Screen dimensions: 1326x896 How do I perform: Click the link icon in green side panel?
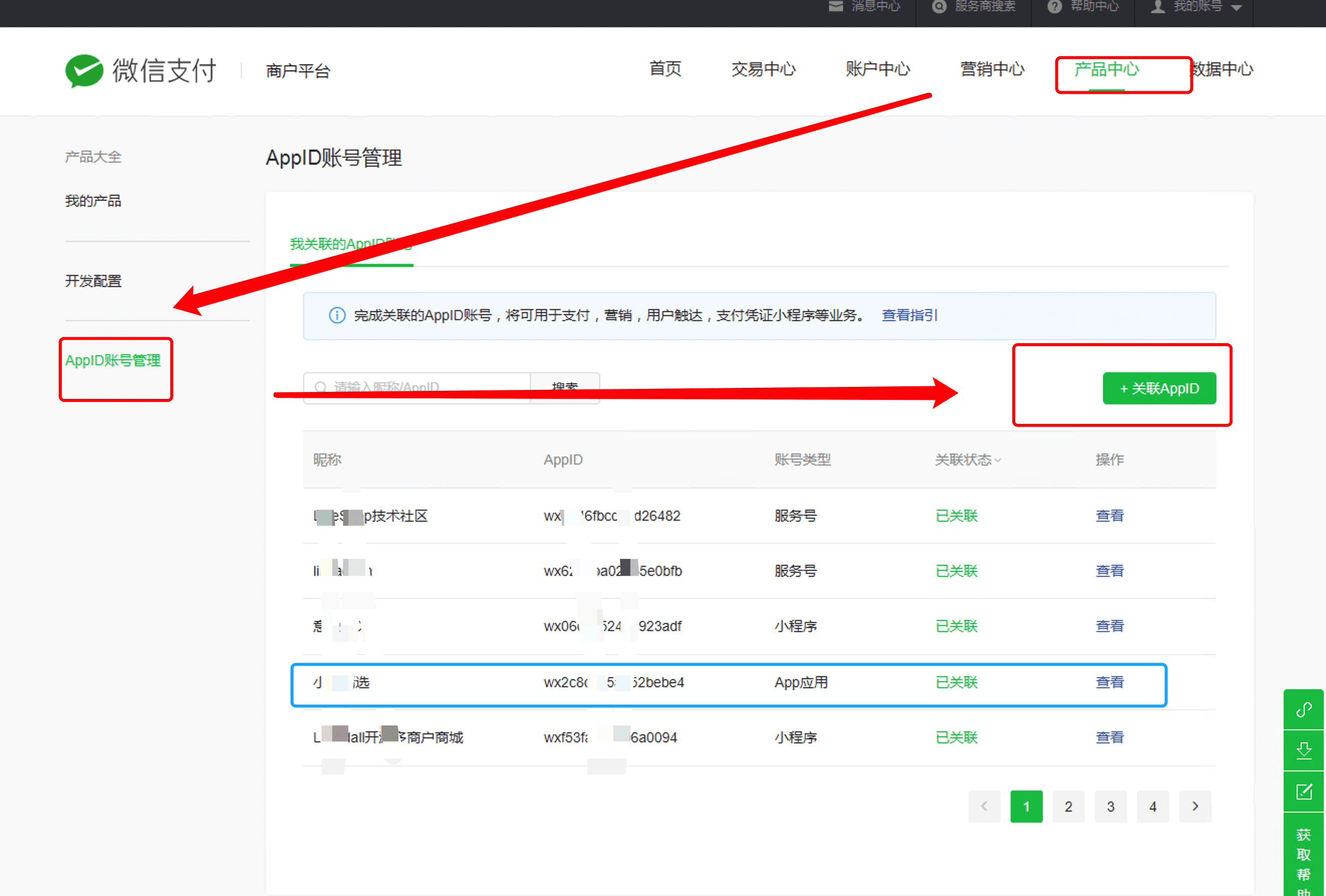(1304, 709)
